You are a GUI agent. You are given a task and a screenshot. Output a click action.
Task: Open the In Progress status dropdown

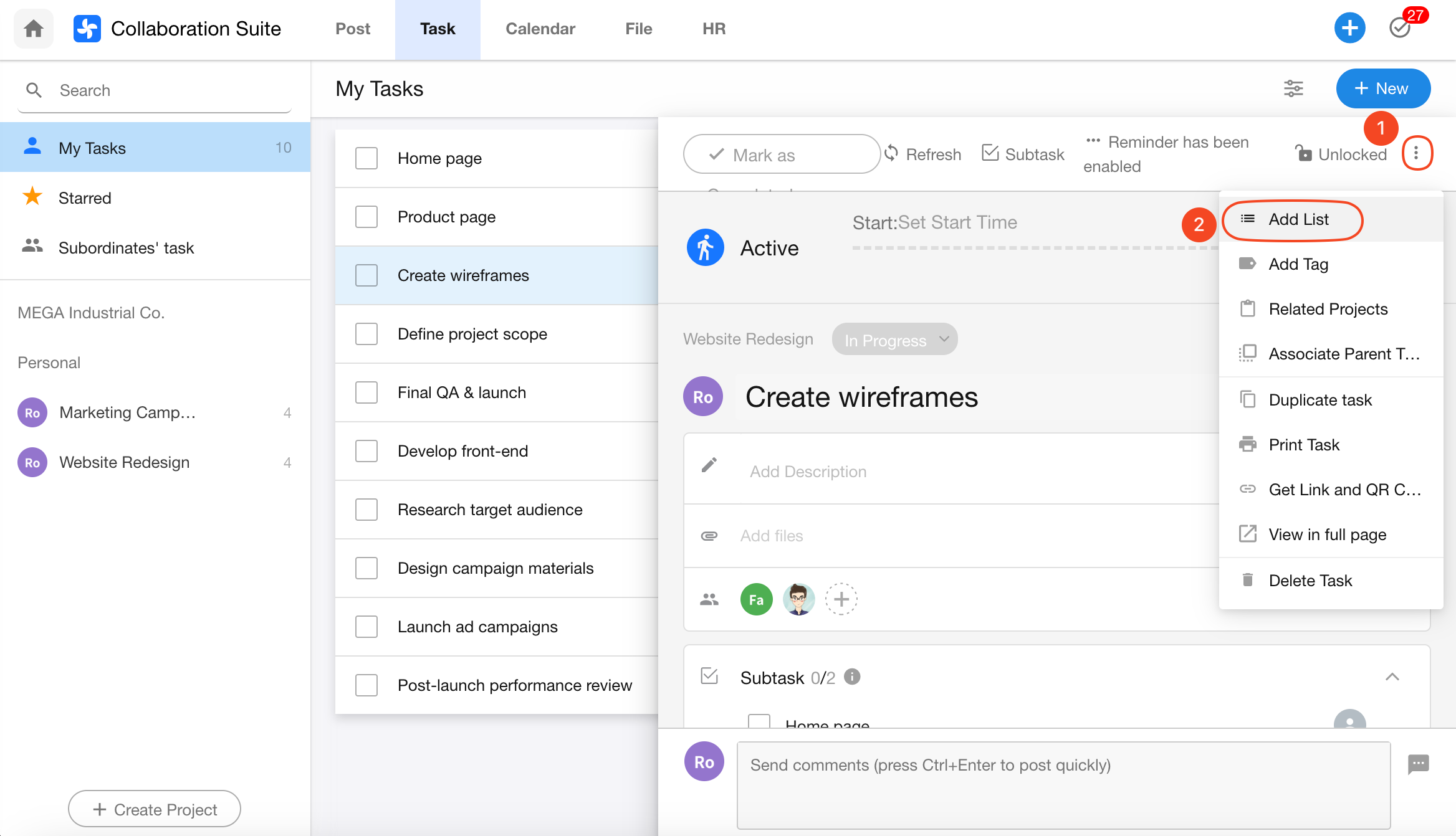895,340
